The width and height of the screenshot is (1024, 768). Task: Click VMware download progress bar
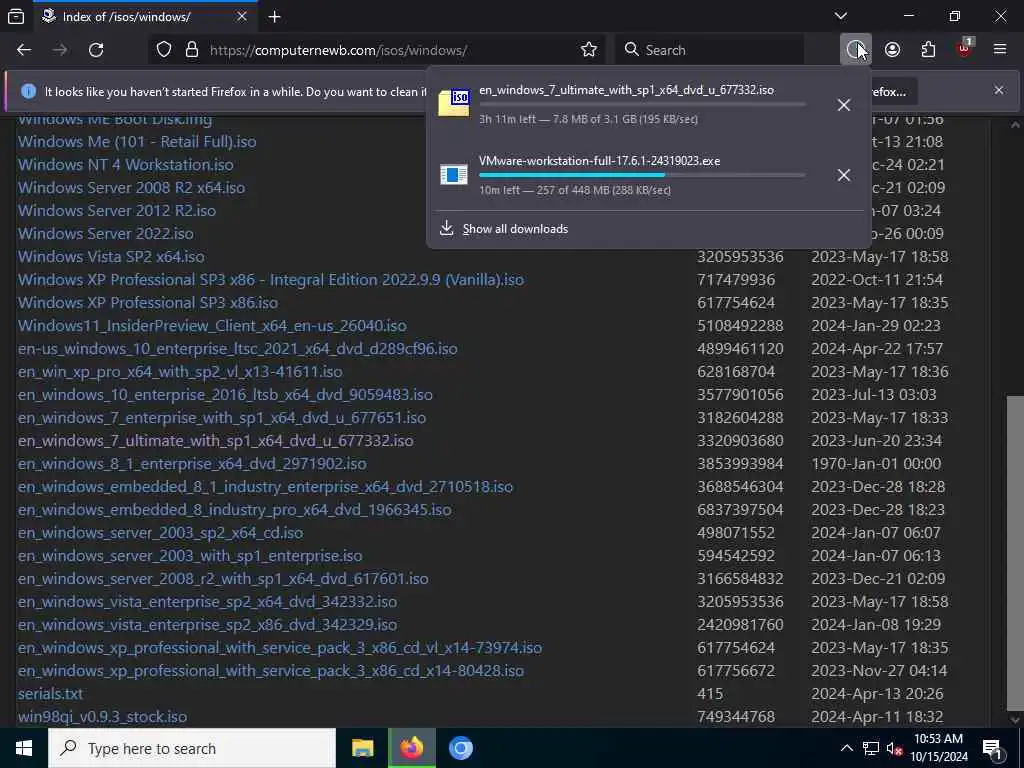click(x=642, y=175)
